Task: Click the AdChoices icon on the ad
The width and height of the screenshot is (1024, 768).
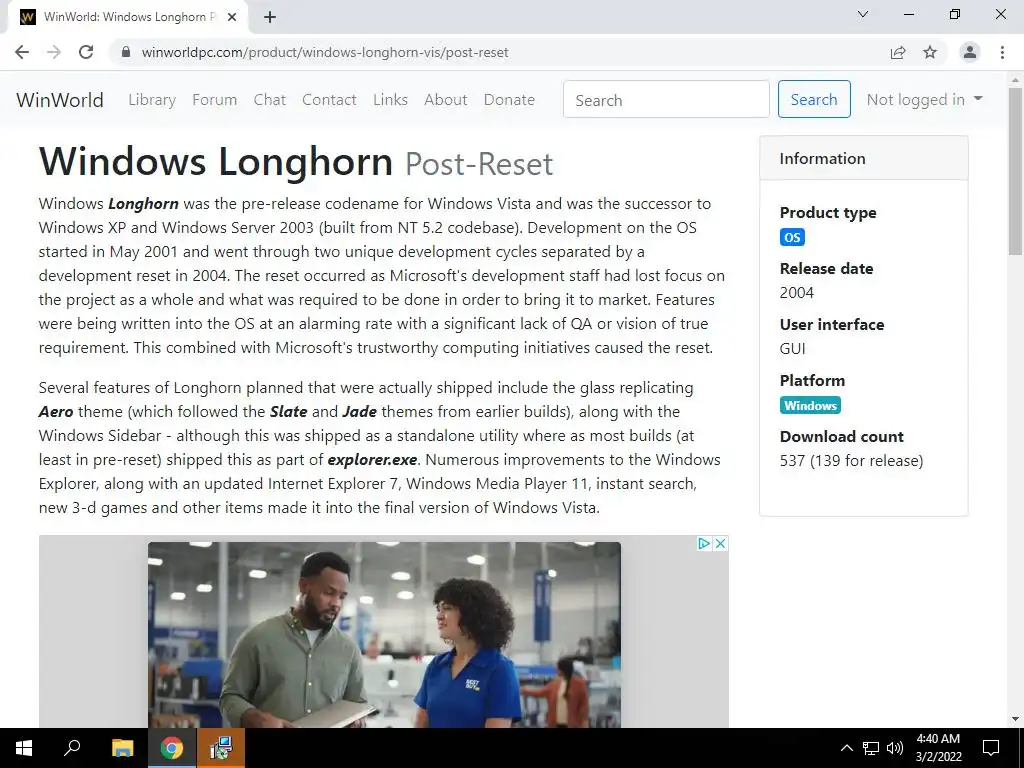Action: (704, 543)
